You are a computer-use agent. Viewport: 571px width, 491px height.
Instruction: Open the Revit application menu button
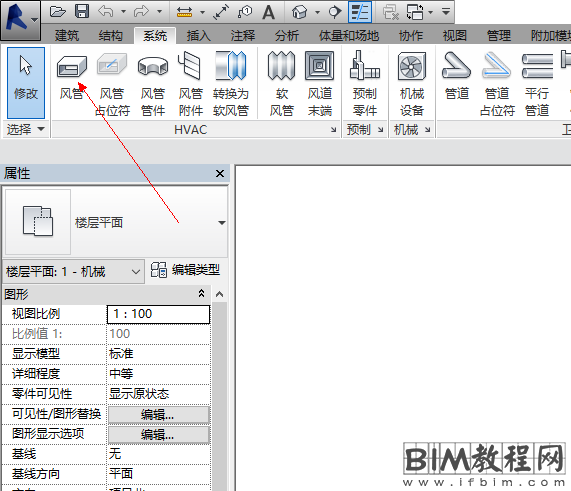[20, 20]
